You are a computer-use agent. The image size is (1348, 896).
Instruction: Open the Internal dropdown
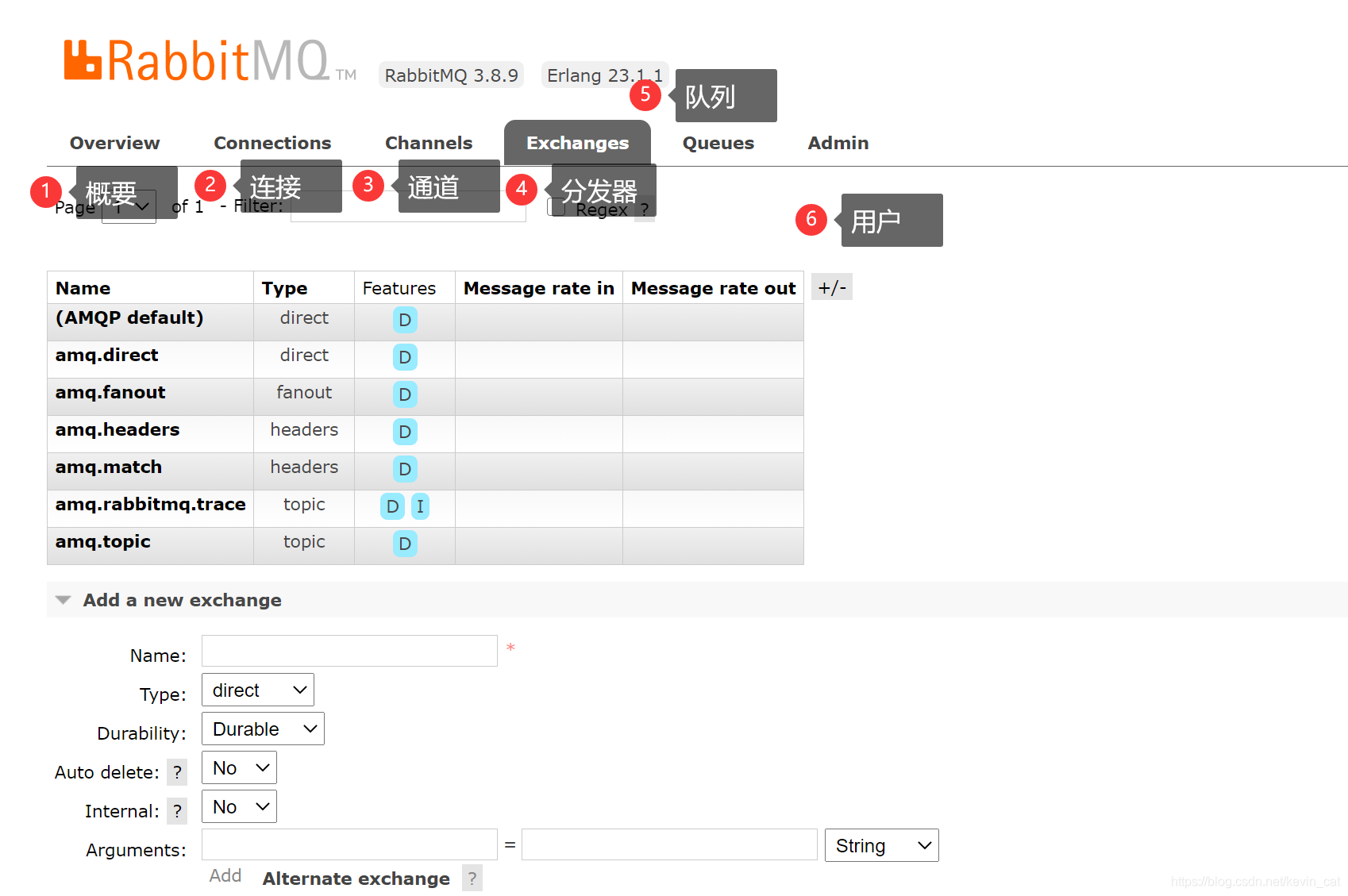point(239,806)
